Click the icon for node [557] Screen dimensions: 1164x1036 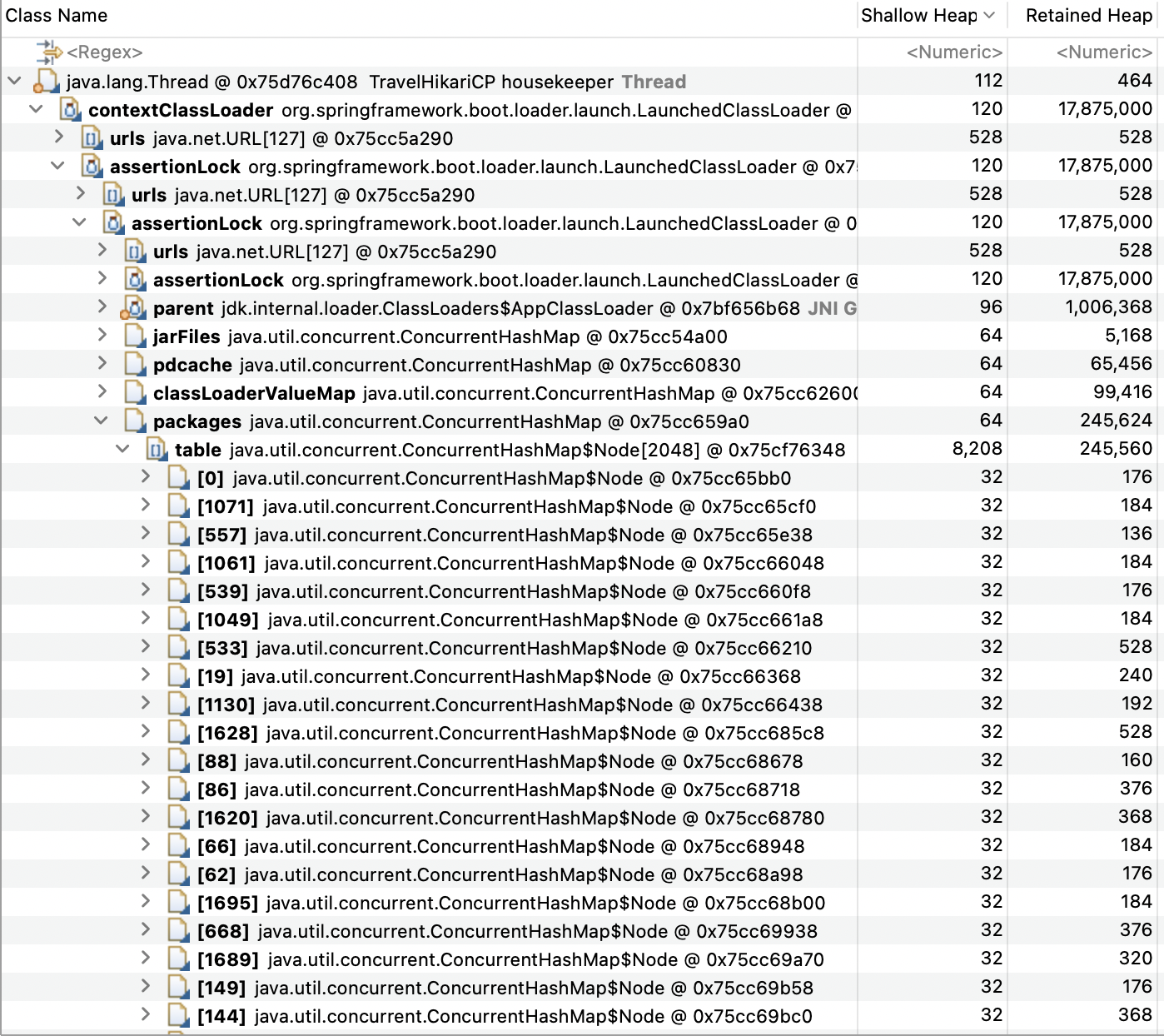[178, 535]
